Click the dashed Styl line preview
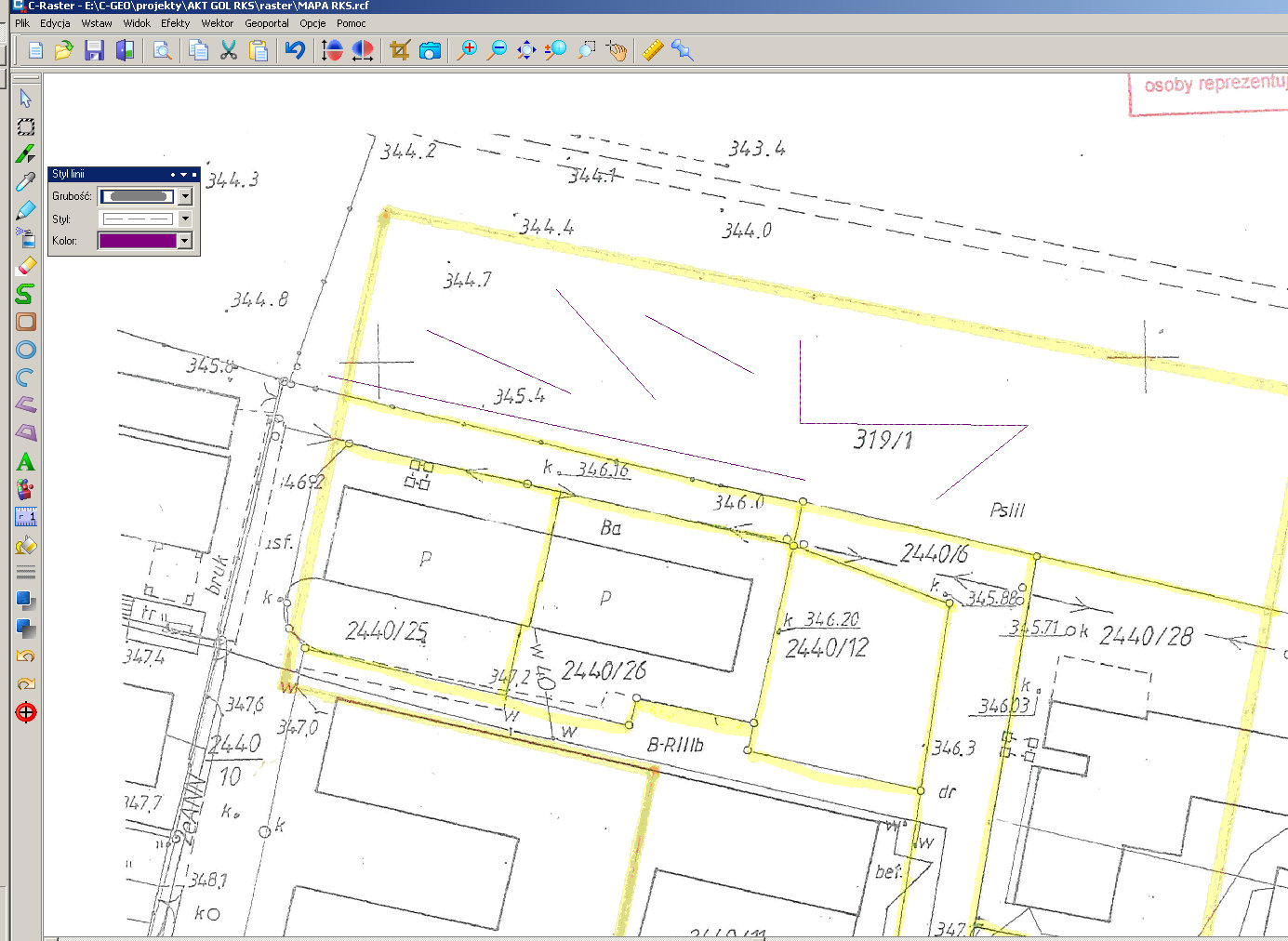The height and width of the screenshot is (941, 1288). coord(138,219)
